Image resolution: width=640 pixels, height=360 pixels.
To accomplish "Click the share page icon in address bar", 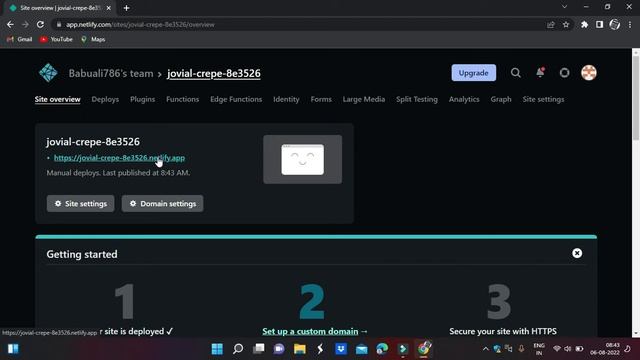I will (x=551, y=24).
